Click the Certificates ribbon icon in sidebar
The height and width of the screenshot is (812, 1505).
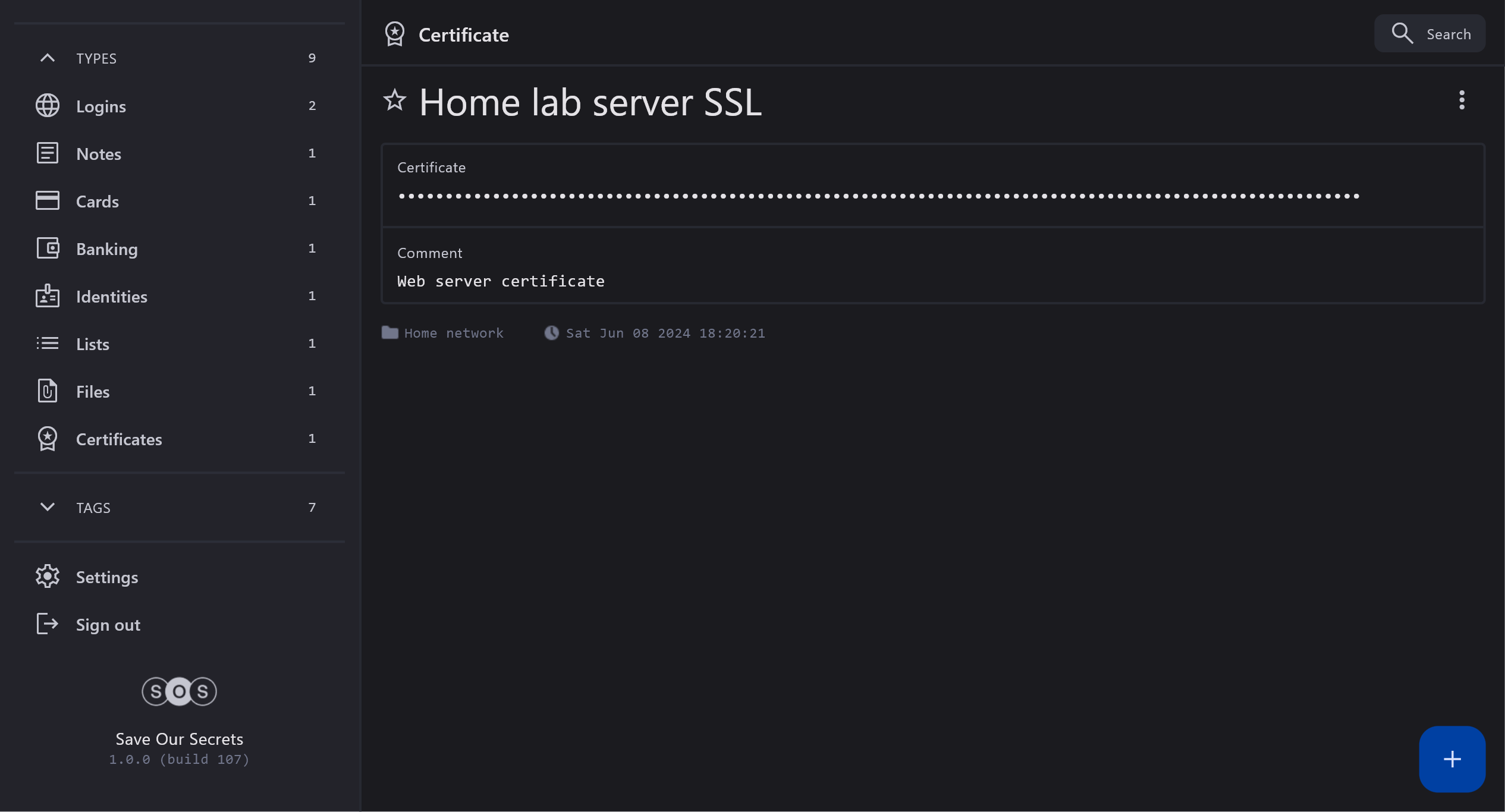click(48, 439)
